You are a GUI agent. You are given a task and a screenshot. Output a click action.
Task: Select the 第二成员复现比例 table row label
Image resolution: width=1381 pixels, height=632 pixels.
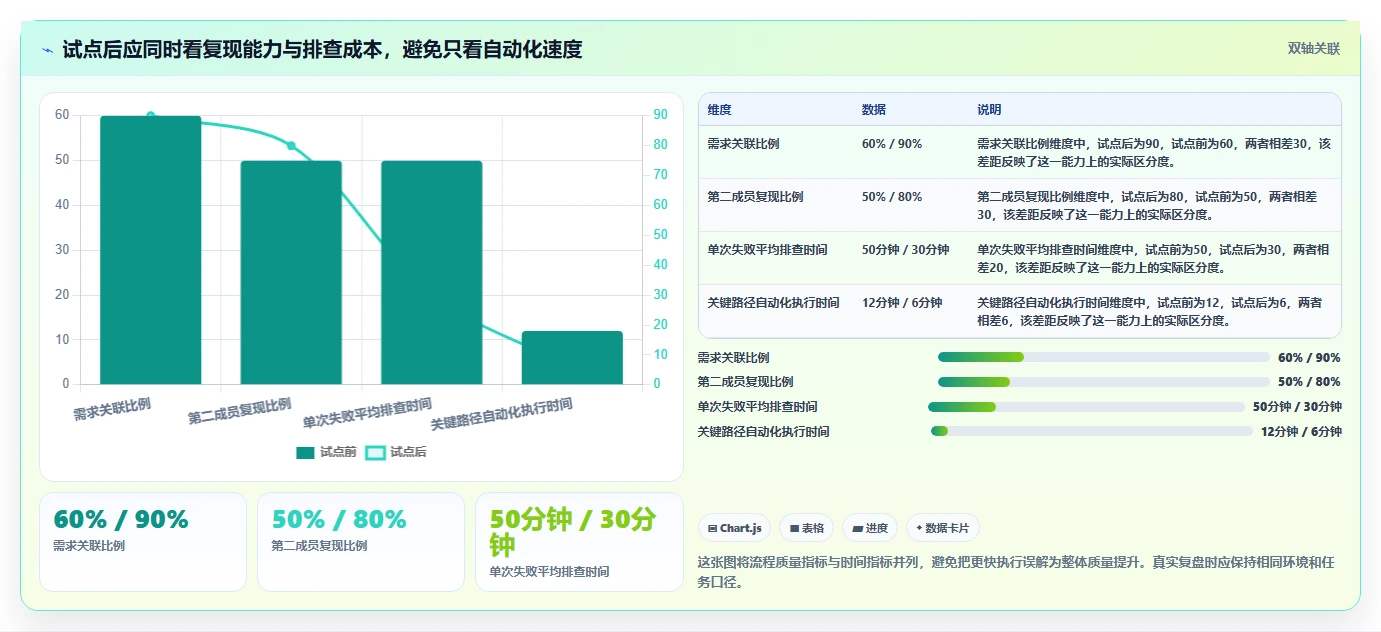tap(755, 197)
